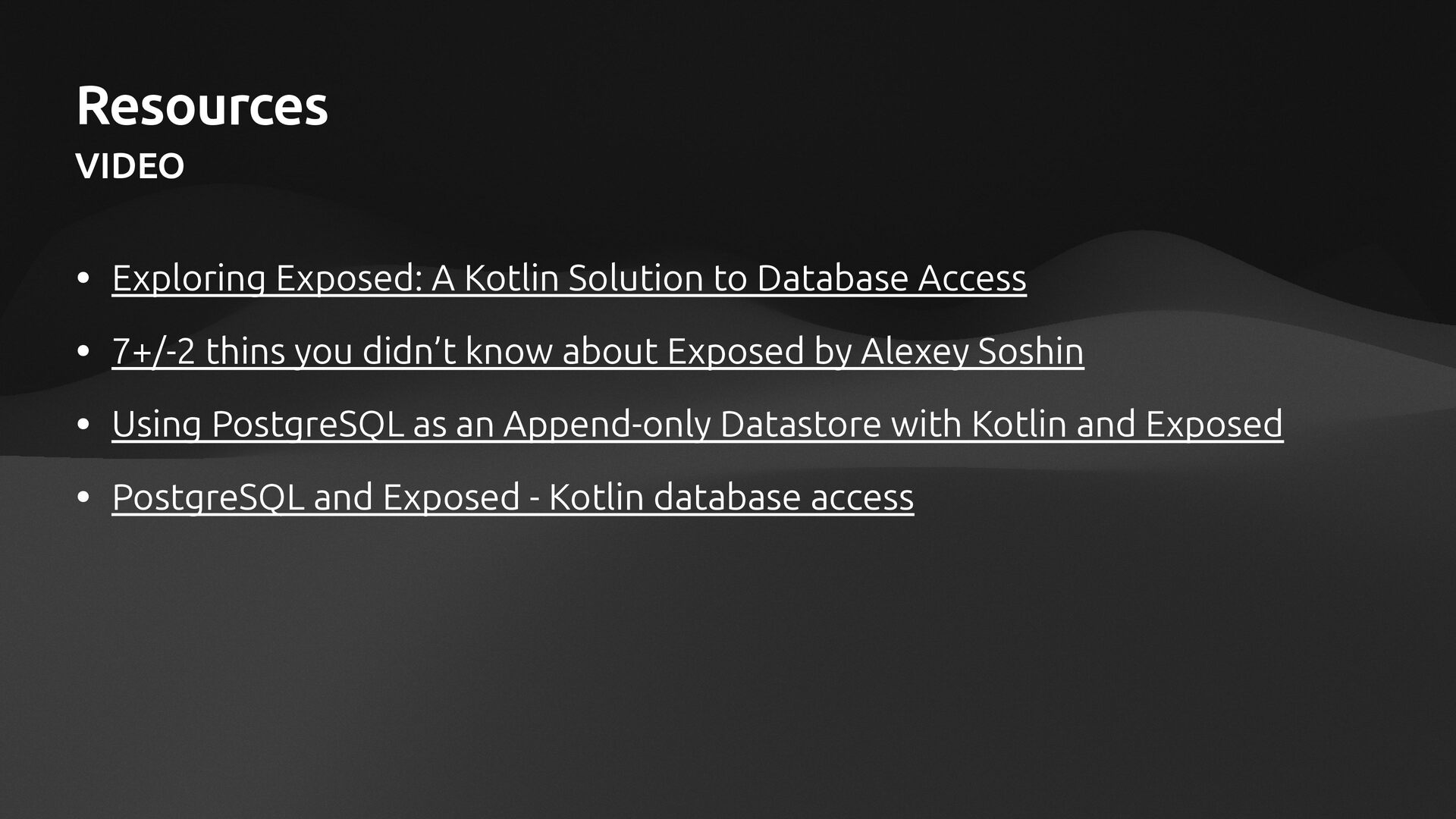Click the bullet before Exploring Exposed
Screen dimensions: 1456x819
(x=83, y=278)
